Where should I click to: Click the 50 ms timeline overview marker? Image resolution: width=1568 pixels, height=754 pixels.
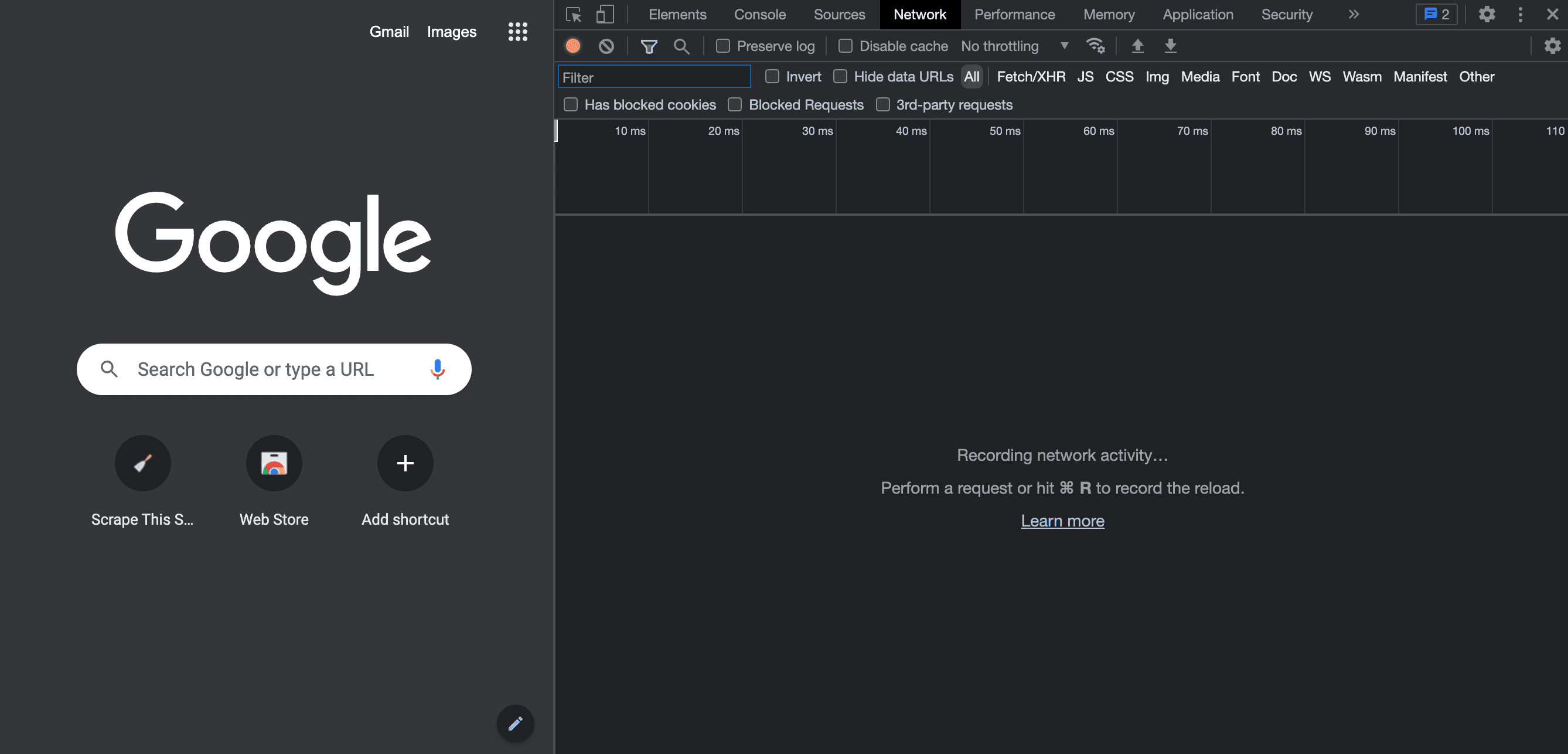click(1004, 131)
